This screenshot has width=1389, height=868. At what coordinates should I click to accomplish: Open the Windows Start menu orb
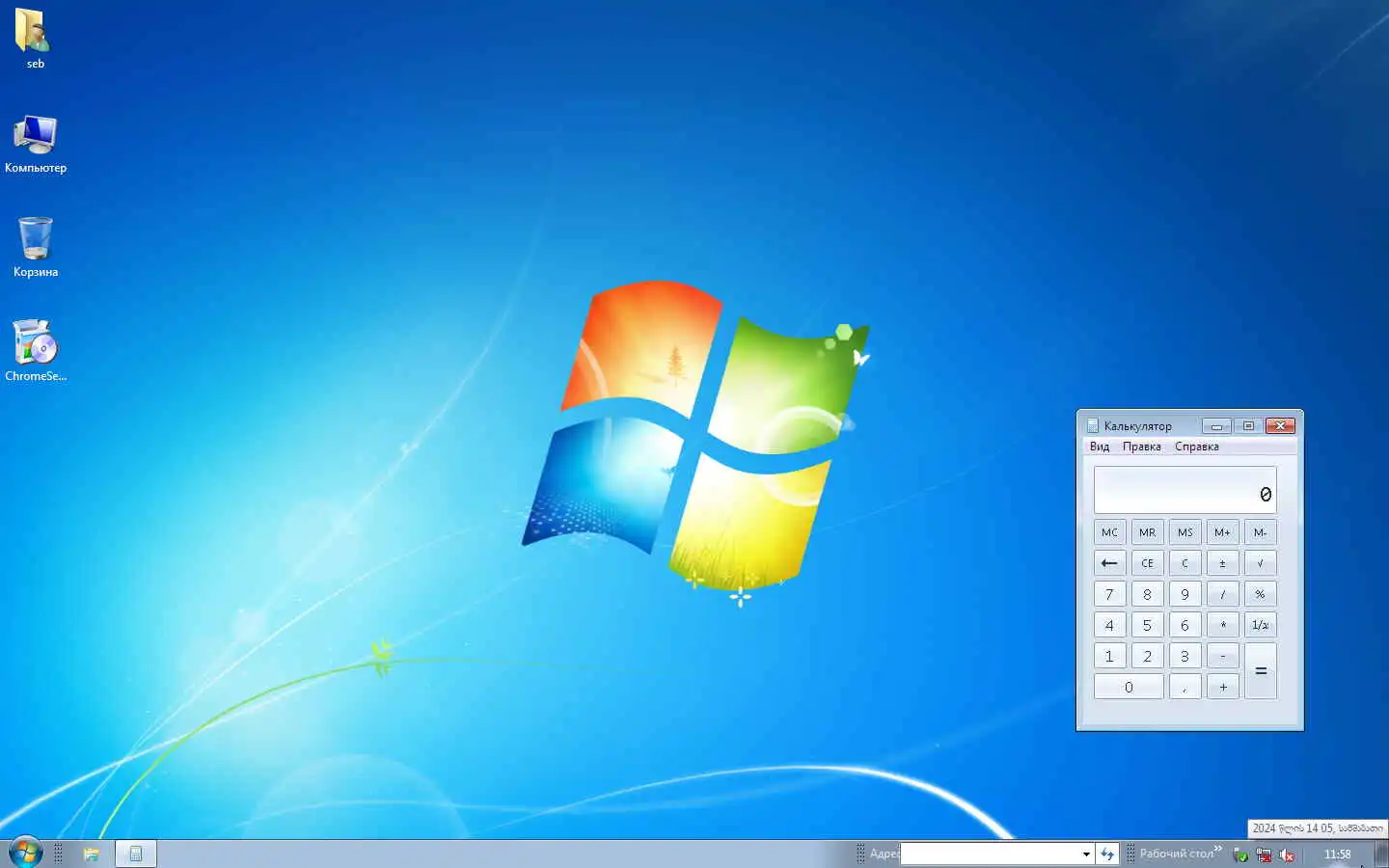(25, 853)
